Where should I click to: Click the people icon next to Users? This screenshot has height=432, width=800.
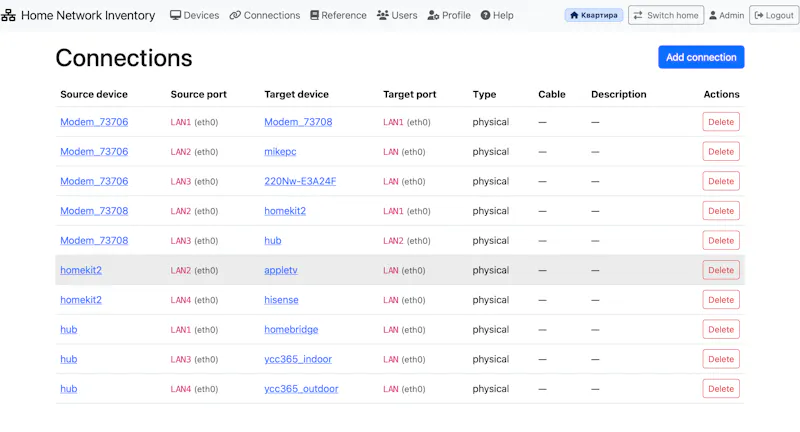click(x=383, y=15)
